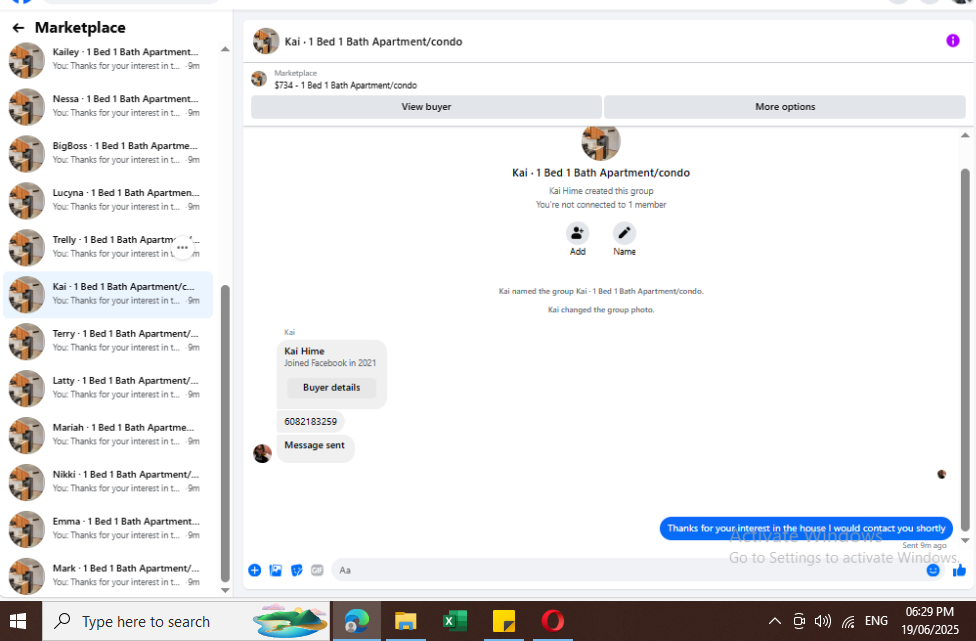Click the More options button
The image size is (976, 641).
click(785, 107)
